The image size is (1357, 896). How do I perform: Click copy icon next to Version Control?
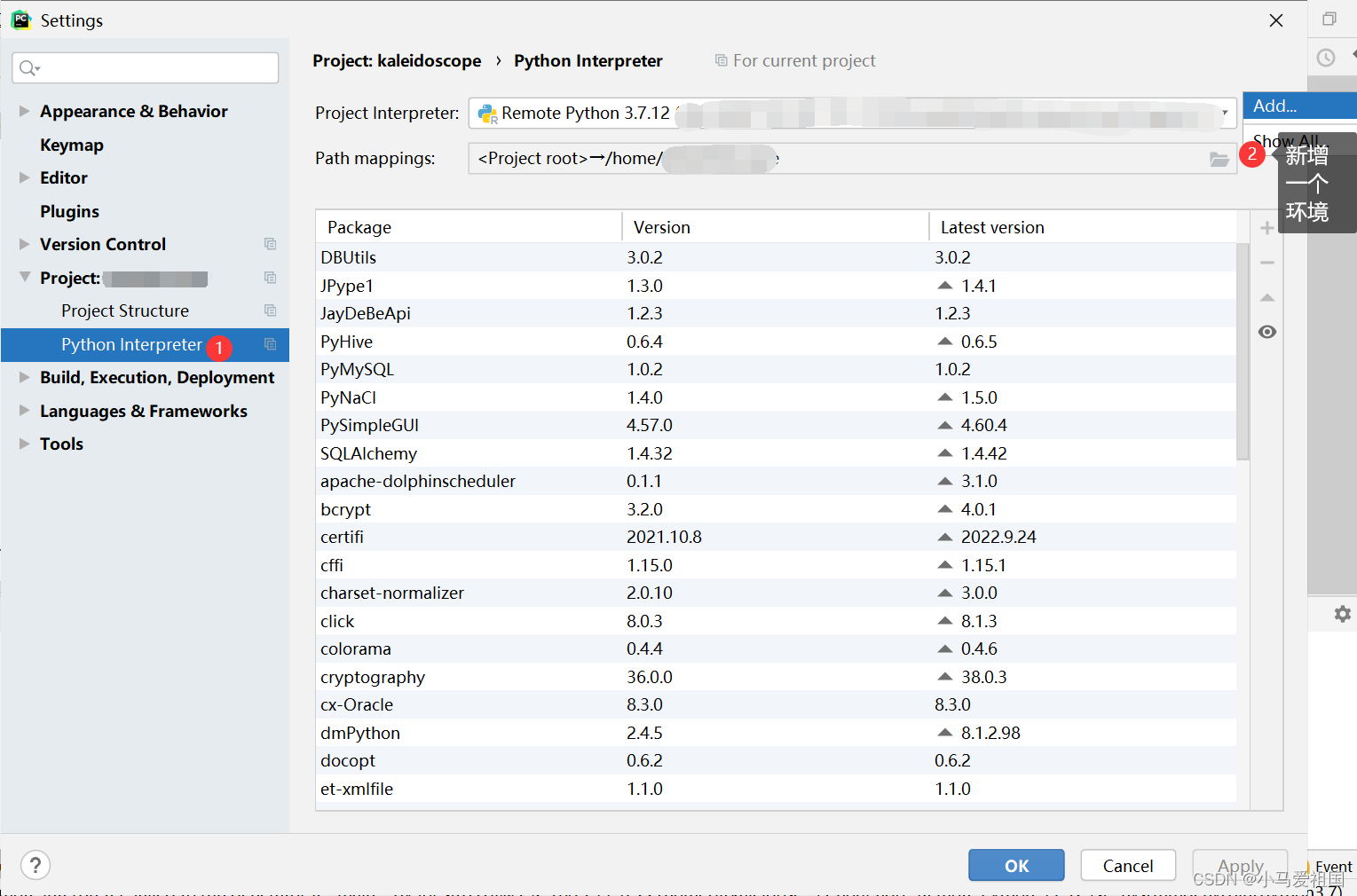pos(271,244)
